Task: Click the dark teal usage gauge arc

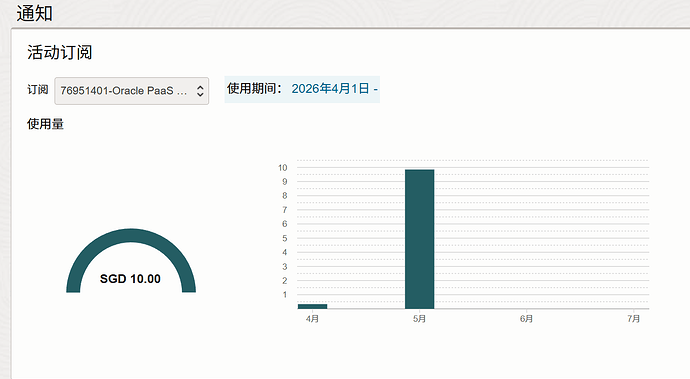Action: coord(131,235)
